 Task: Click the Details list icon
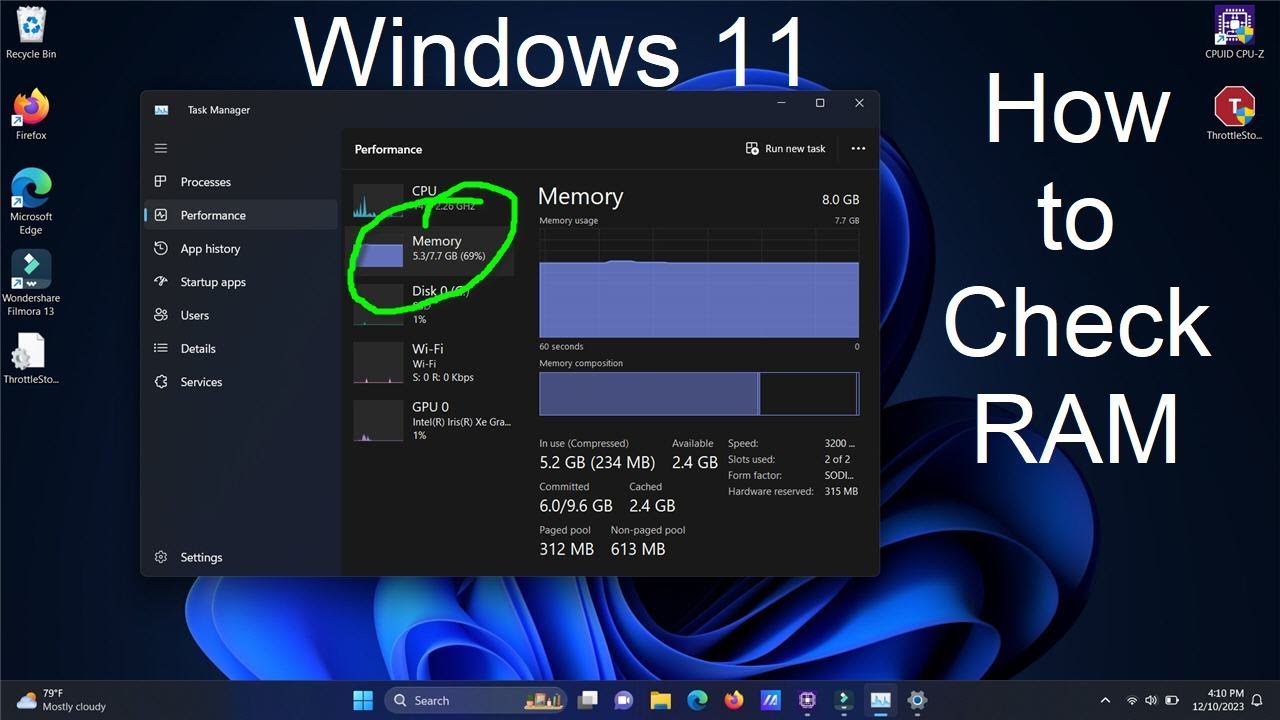(x=161, y=348)
